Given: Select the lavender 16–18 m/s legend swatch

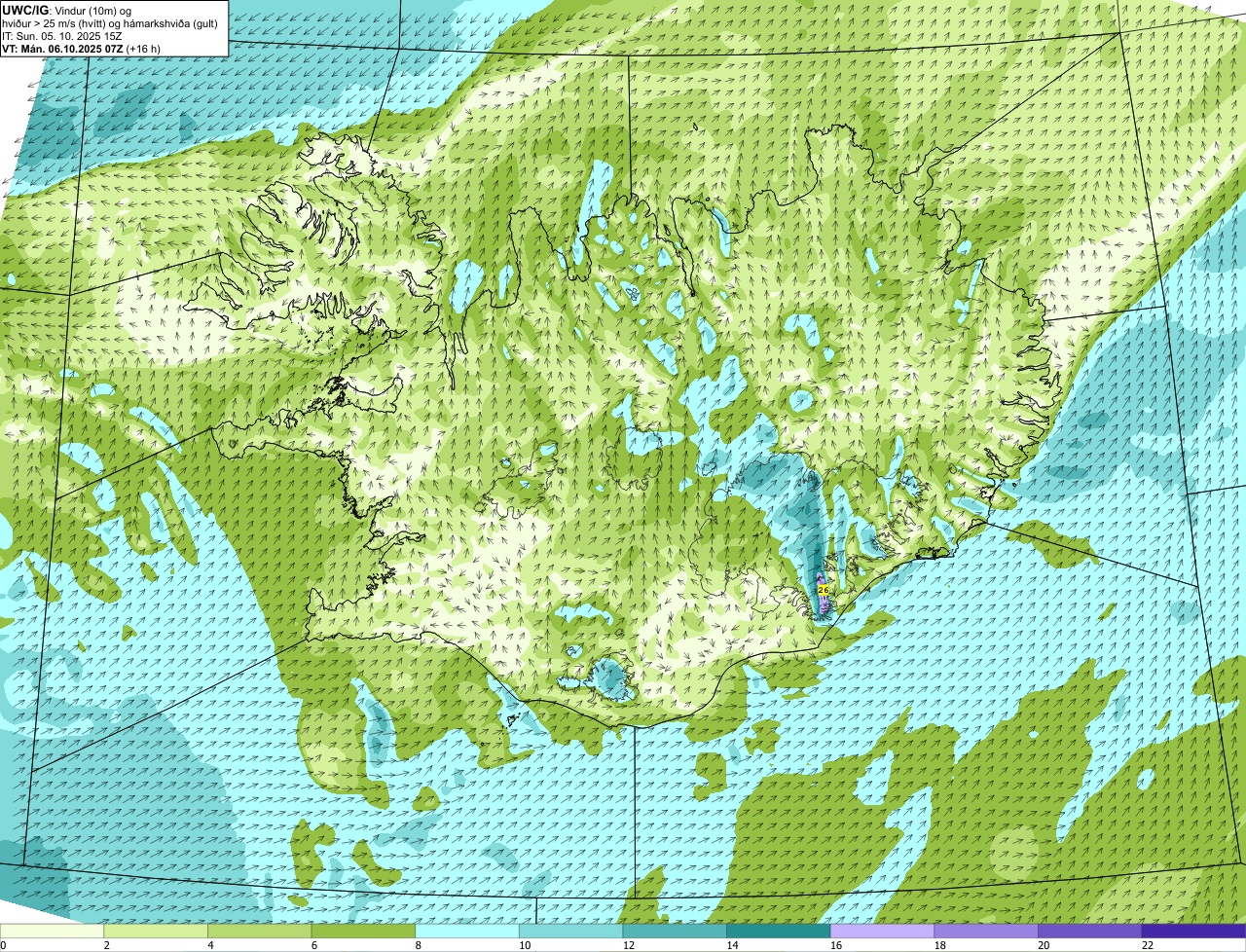Looking at the screenshot, I should (882, 931).
